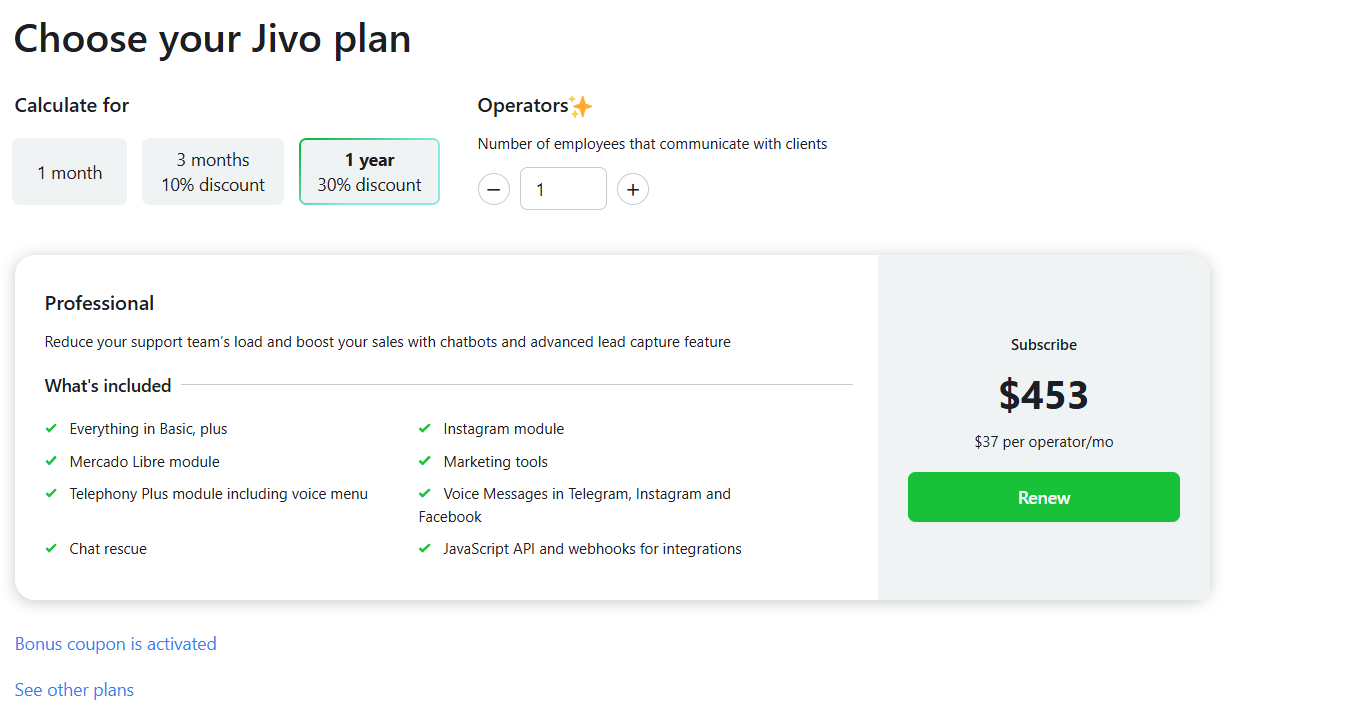Click the checkmark beside Marketing tools
This screenshot has width=1348, height=723.
[x=424, y=461]
